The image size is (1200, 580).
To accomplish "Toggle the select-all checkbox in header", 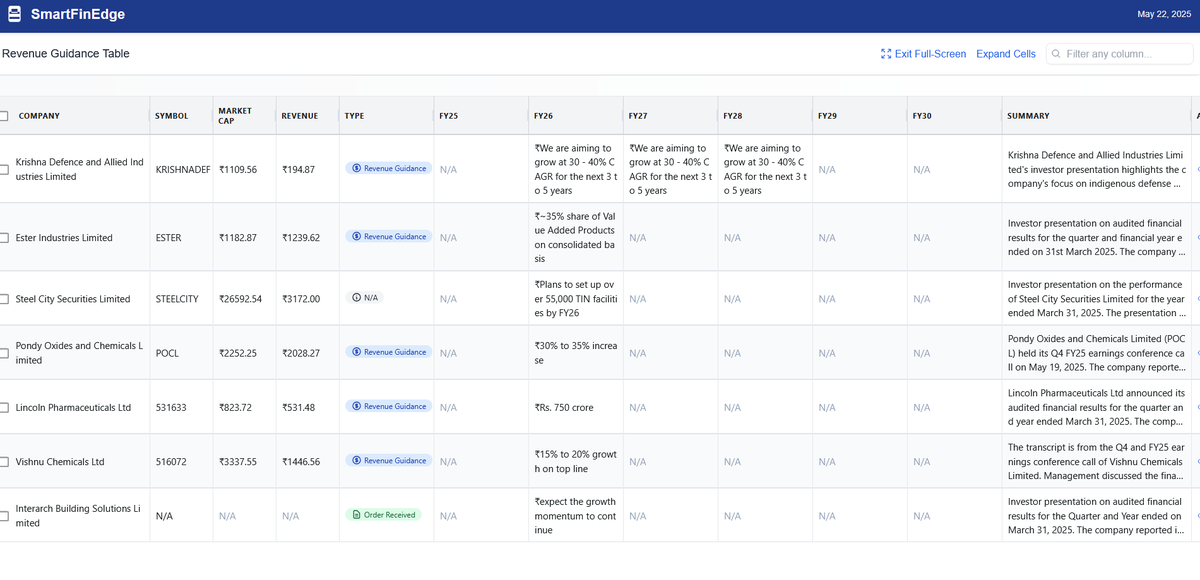I will tap(3, 116).
